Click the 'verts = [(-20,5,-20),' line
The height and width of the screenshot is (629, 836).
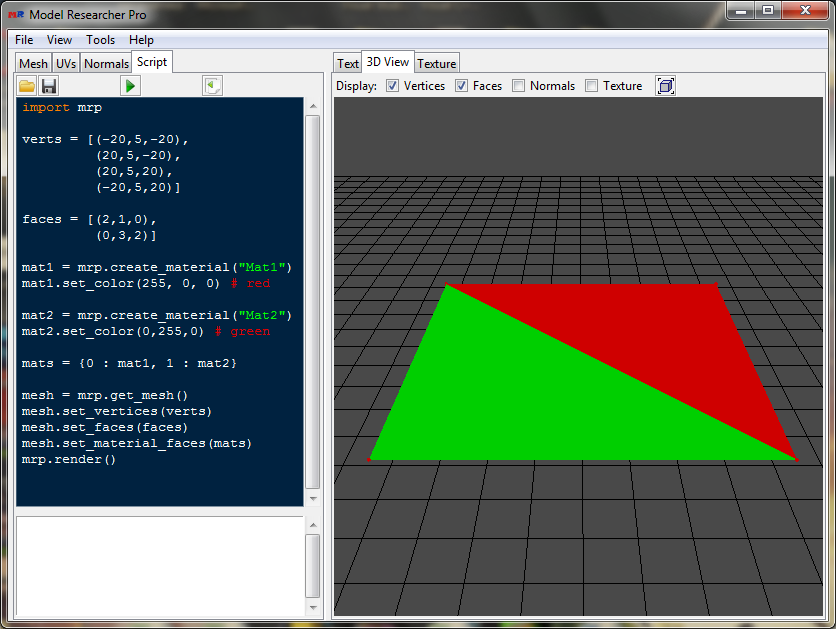tap(105, 139)
